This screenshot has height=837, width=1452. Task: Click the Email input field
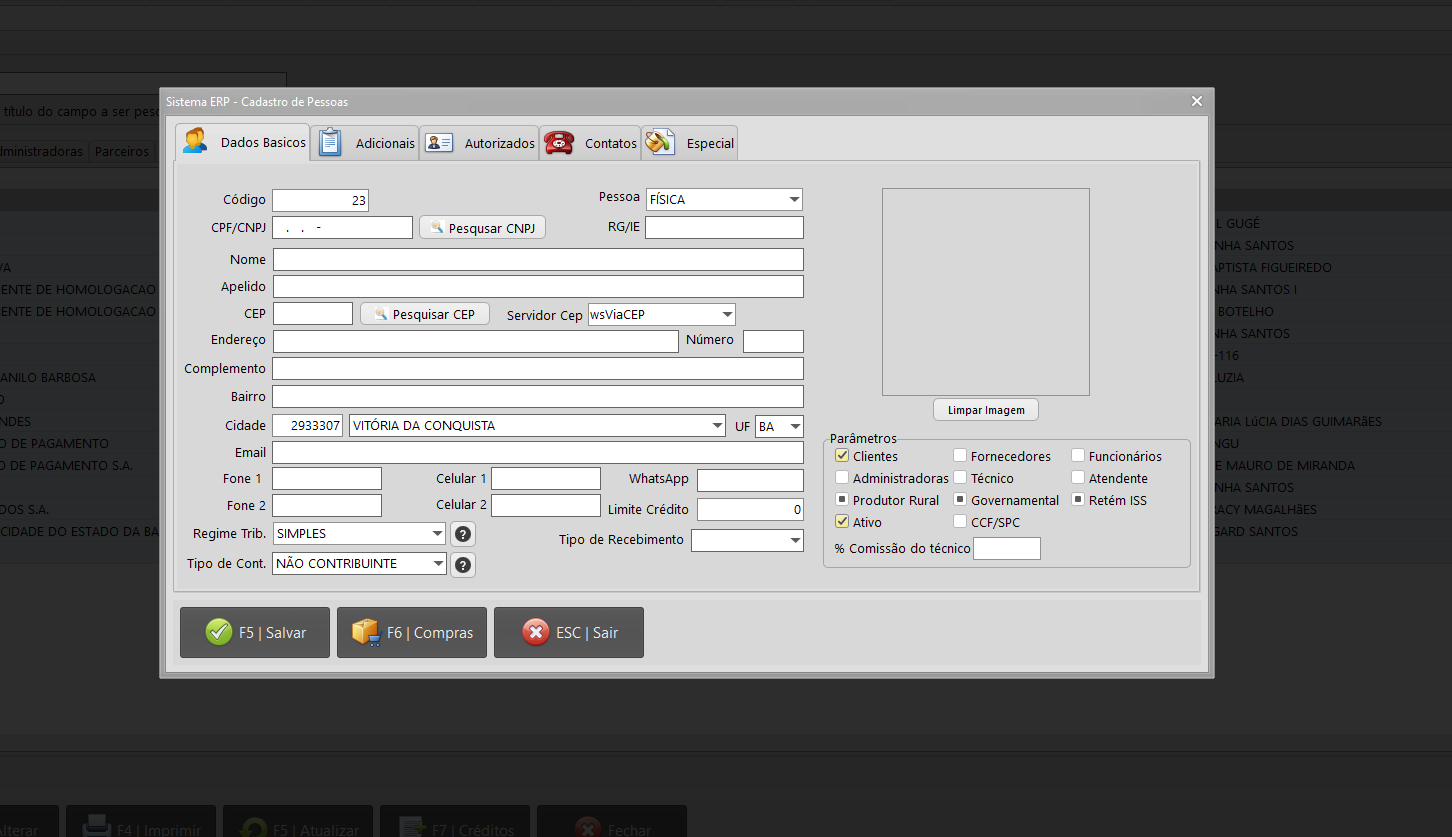(538, 453)
